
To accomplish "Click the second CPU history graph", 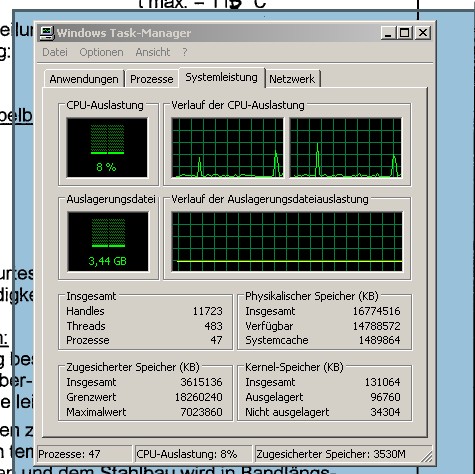I will 346,148.
